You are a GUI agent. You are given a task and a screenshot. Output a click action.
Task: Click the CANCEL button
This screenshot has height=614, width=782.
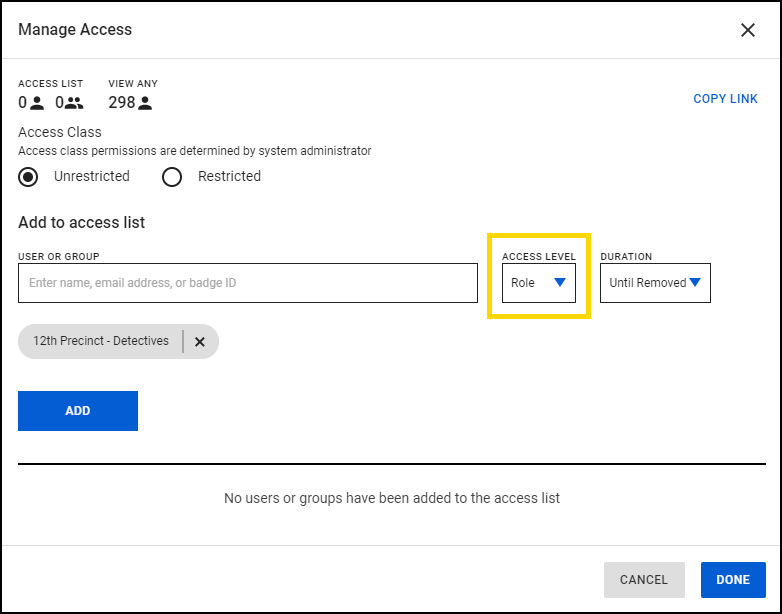coord(644,580)
